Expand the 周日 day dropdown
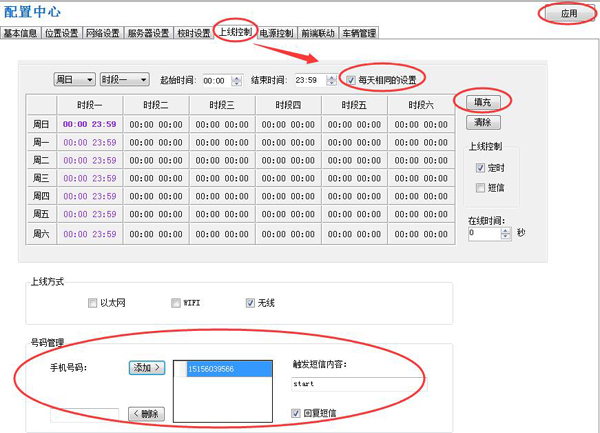This screenshot has height=433, width=600. (x=74, y=79)
